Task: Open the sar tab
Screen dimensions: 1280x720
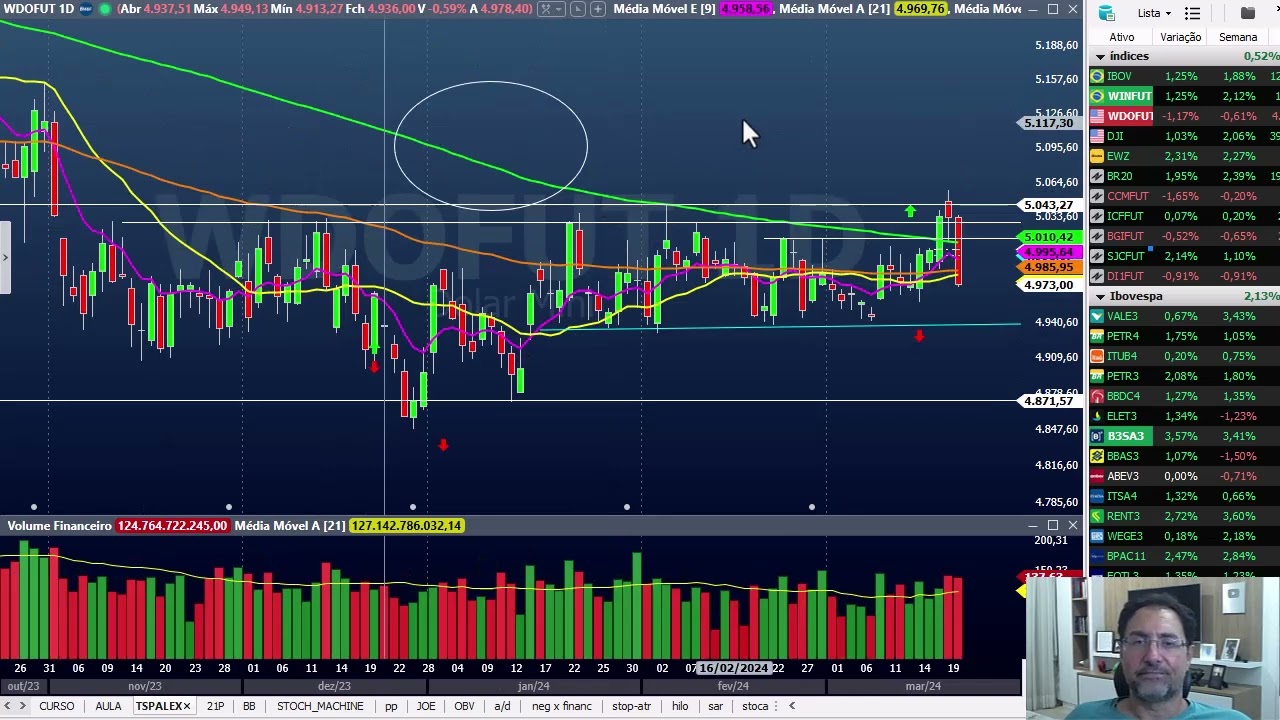Action: pyautogui.click(x=715, y=706)
